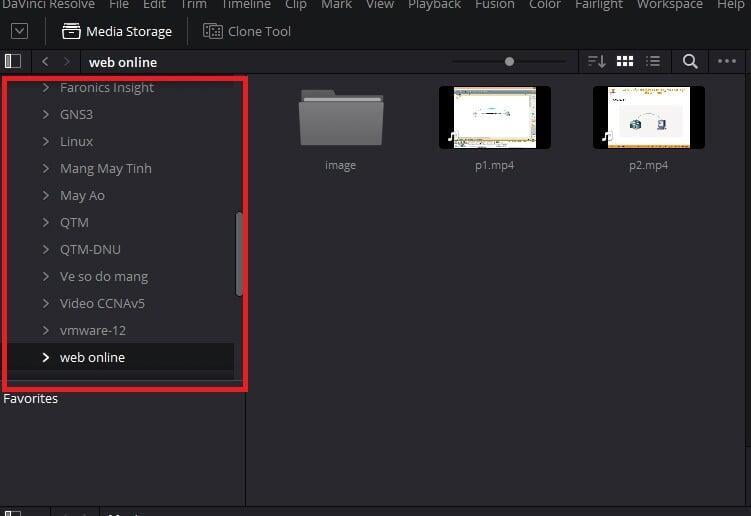Expand the Video CCNAv5 folder chevron
This screenshot has height=516, width=751.
[46, 303]
